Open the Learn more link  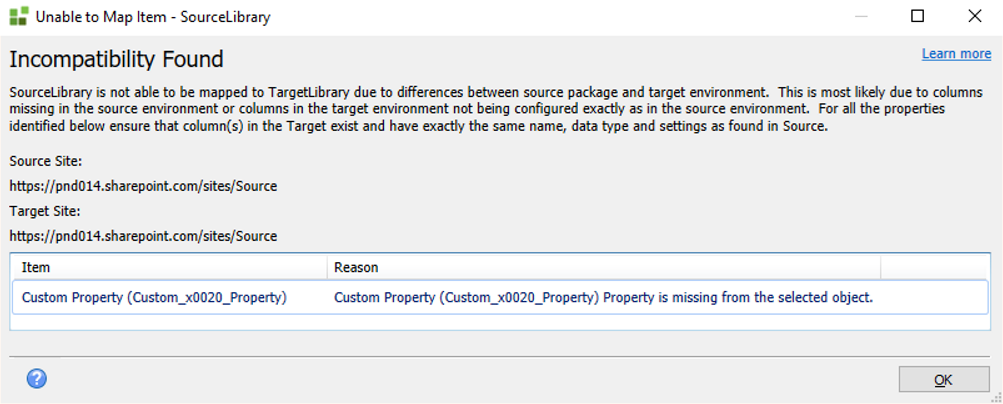tap(956, 54)
